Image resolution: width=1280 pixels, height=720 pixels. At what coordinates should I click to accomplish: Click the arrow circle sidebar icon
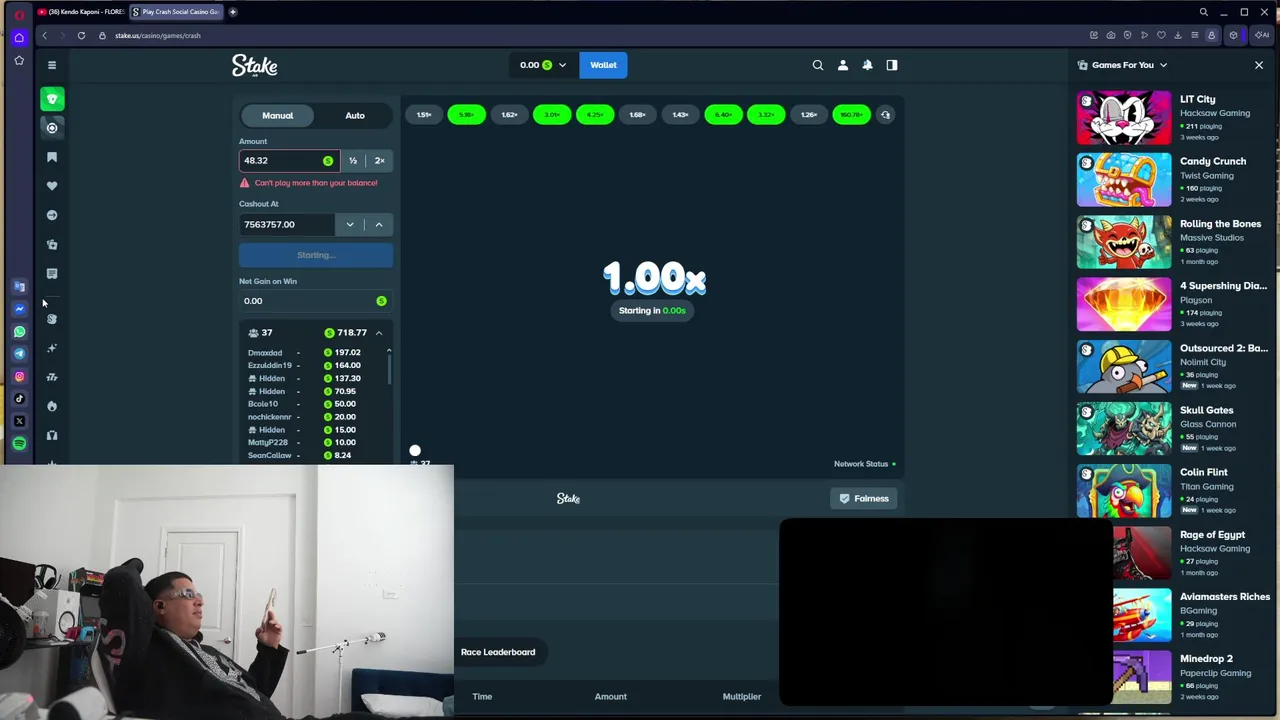pyautogui.click(x=52, y=215)
